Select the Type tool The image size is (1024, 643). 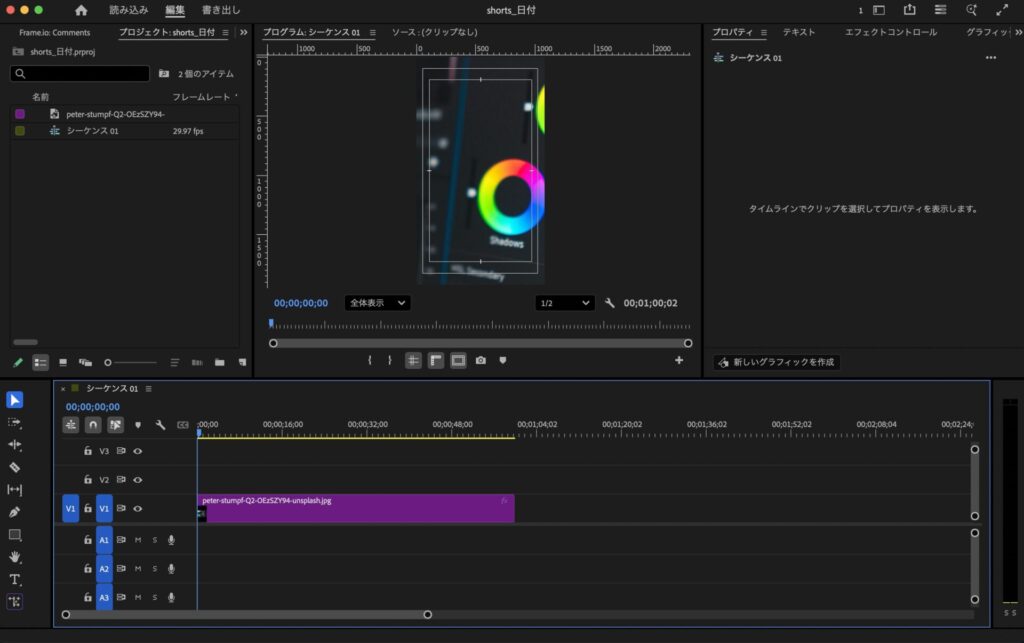pyautogui.click(x=15, y=579)
